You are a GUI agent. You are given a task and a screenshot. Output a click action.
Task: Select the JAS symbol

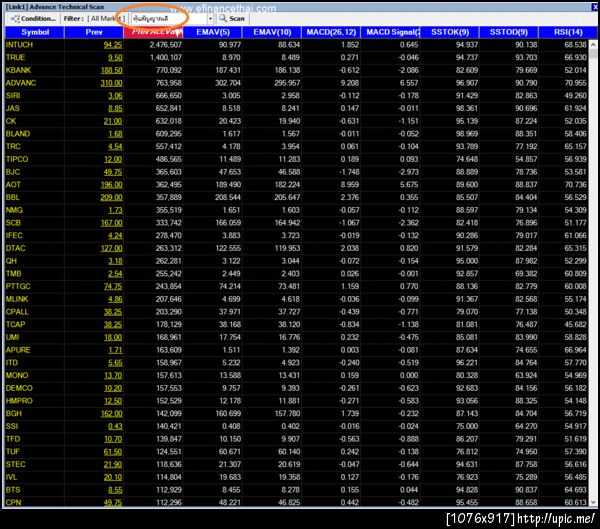click(12, 108)
